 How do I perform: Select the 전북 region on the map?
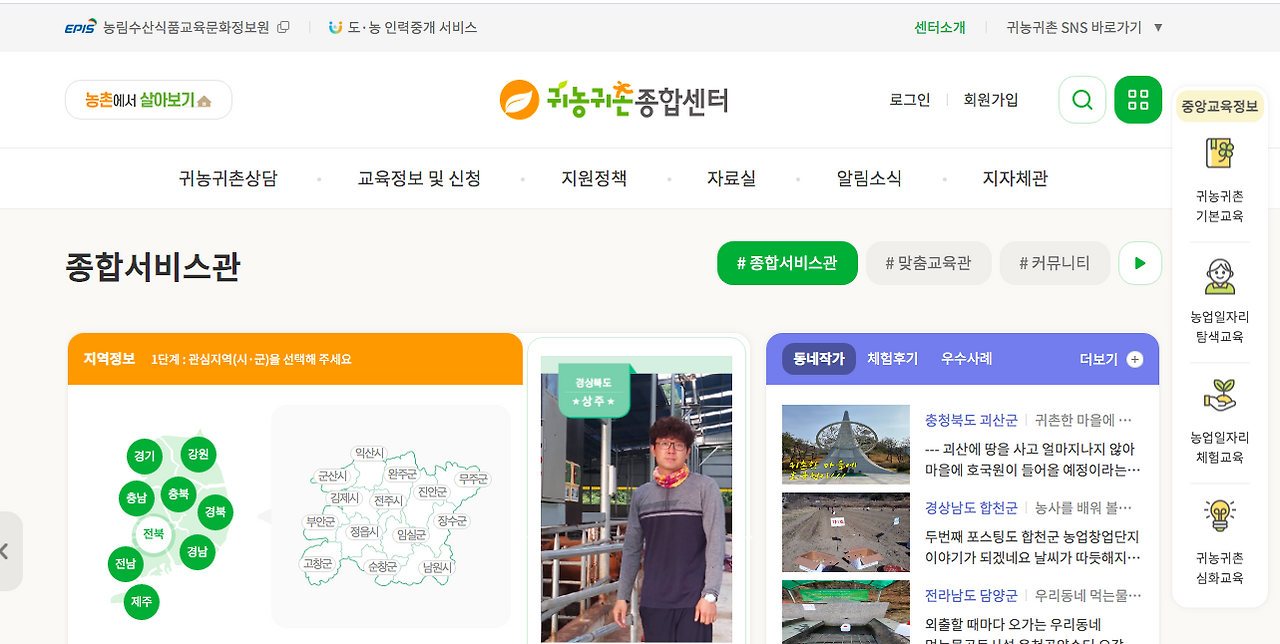[x=154, y=535]
